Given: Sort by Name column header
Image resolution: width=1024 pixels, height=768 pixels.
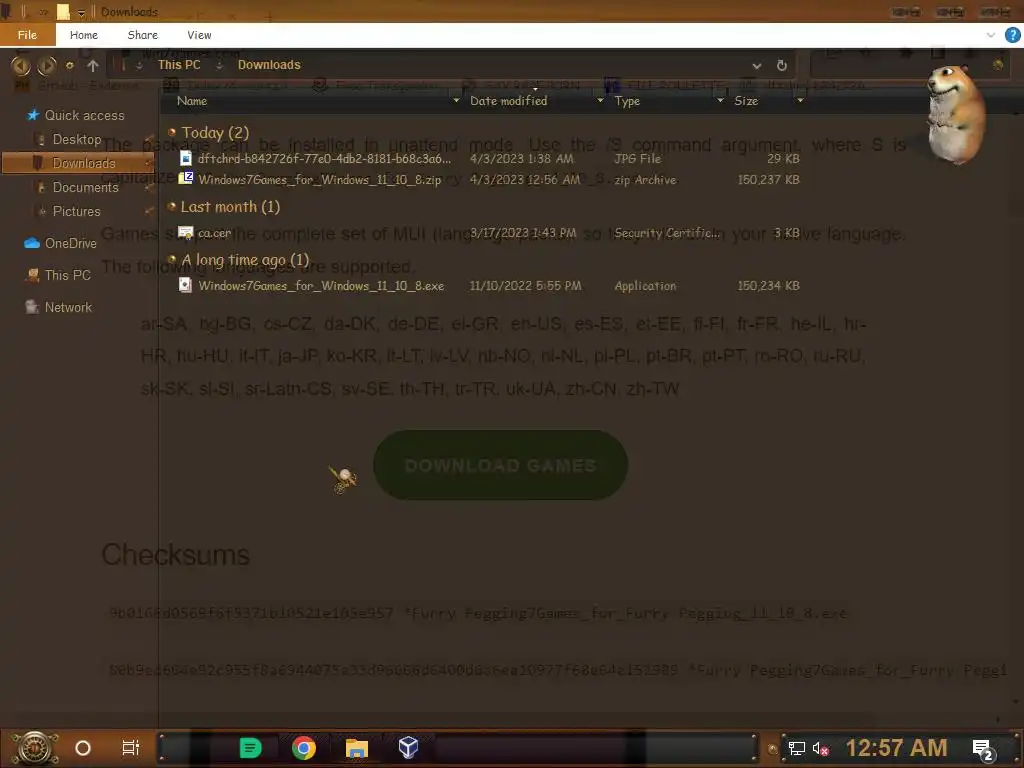Looking at the screenshot, I should (192, 101).
